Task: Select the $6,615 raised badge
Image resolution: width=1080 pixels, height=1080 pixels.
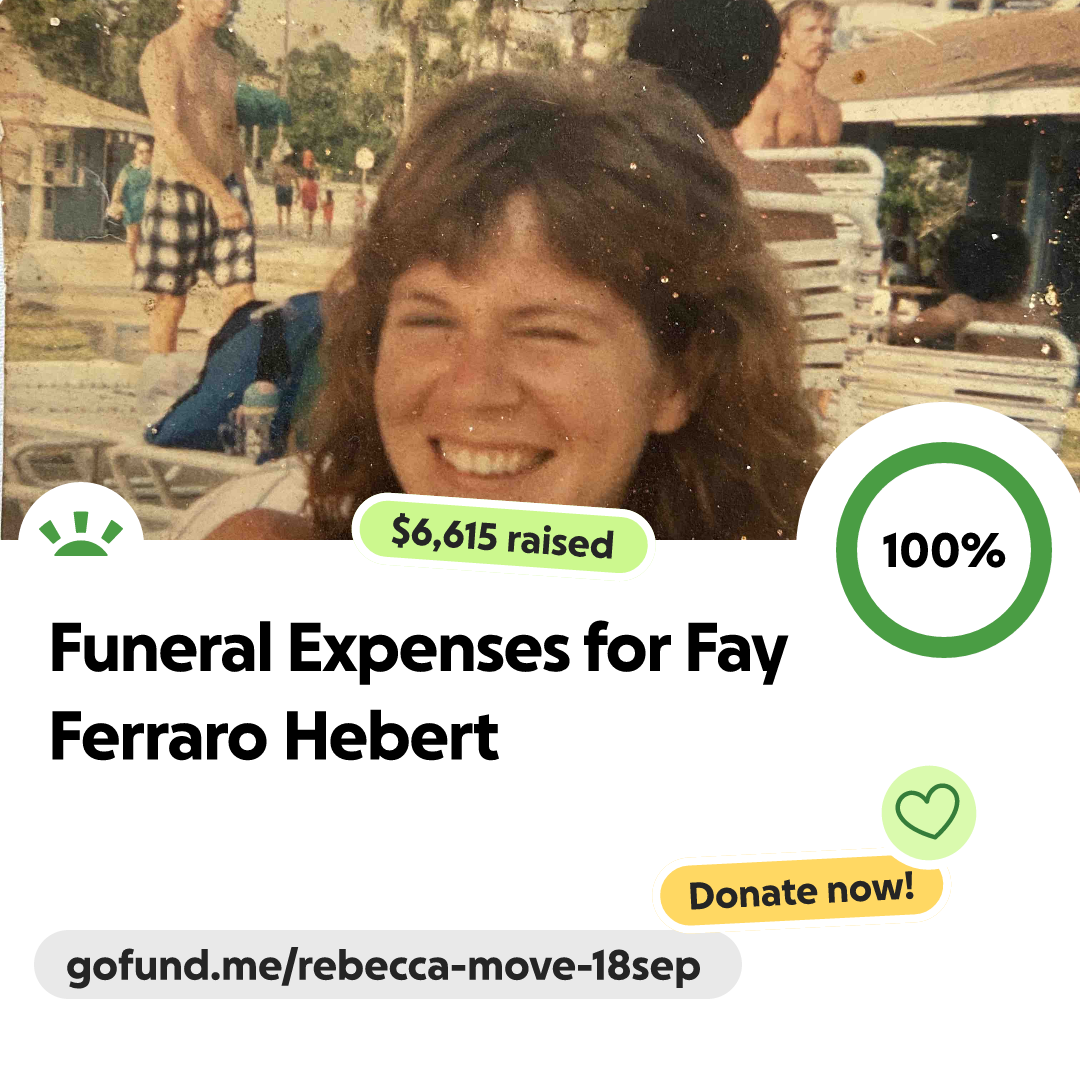Action: (x=502, y=536)
